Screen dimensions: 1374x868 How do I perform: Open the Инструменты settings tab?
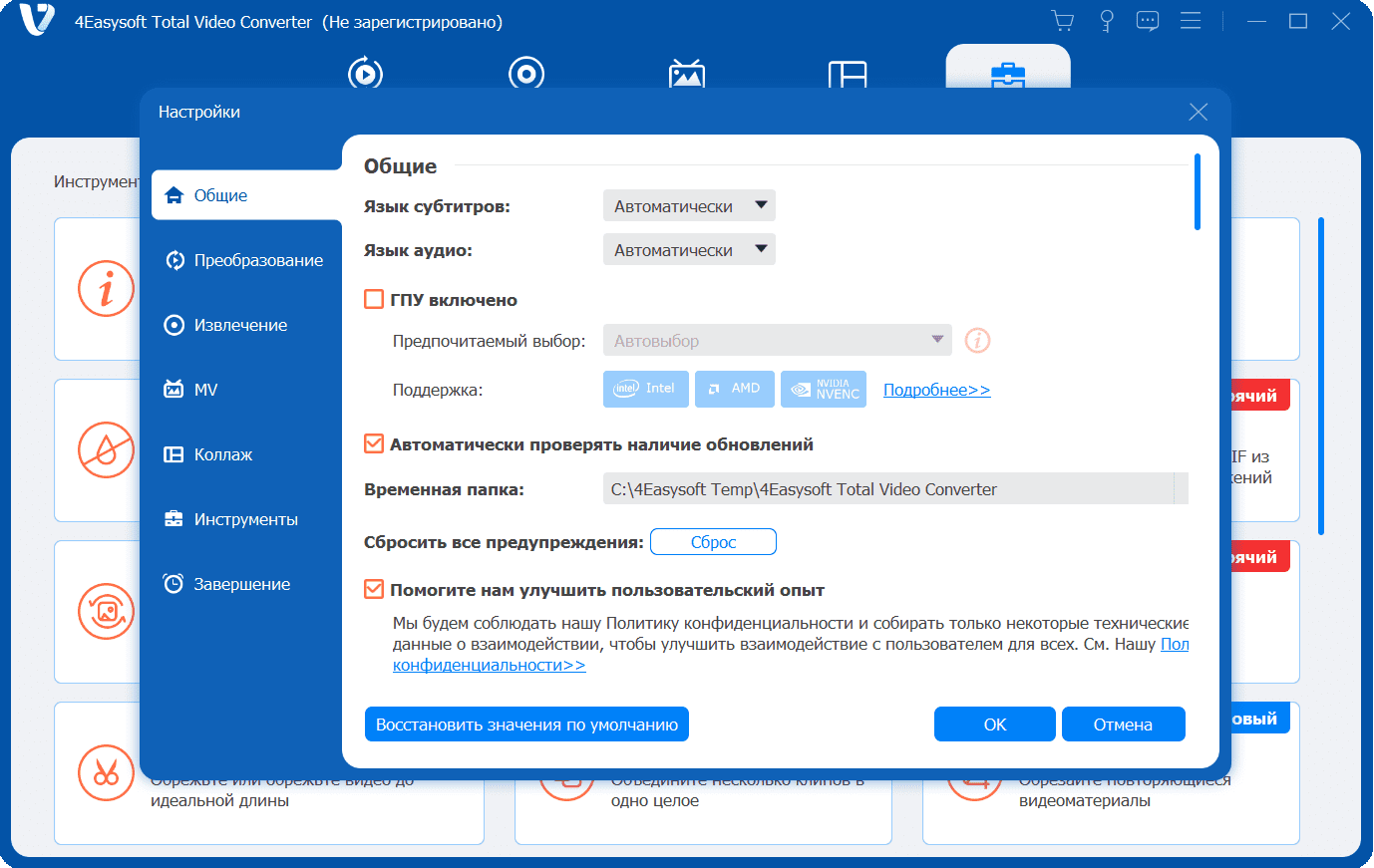246,519
